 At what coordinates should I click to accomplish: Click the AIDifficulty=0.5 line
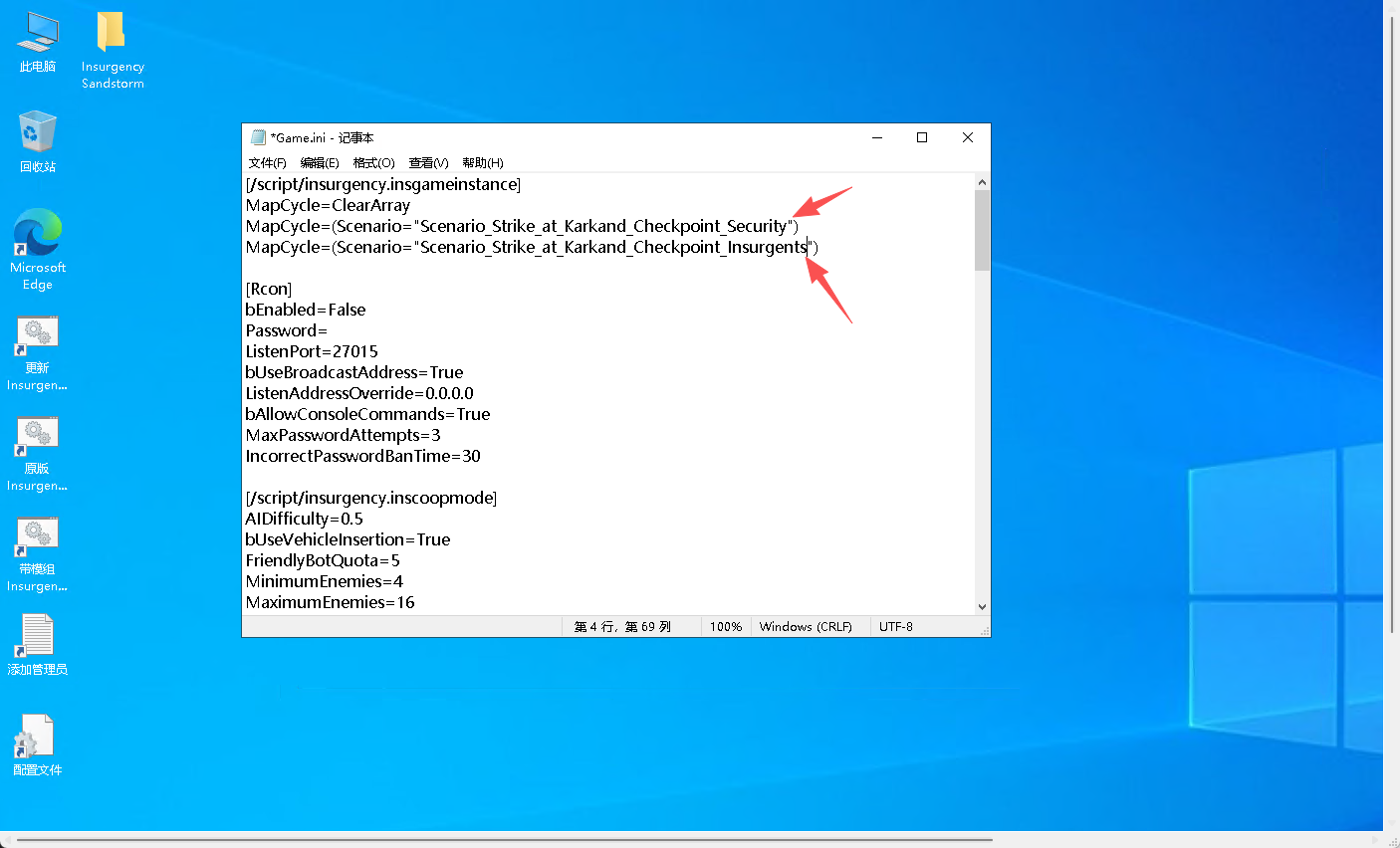tap(305, 519)
